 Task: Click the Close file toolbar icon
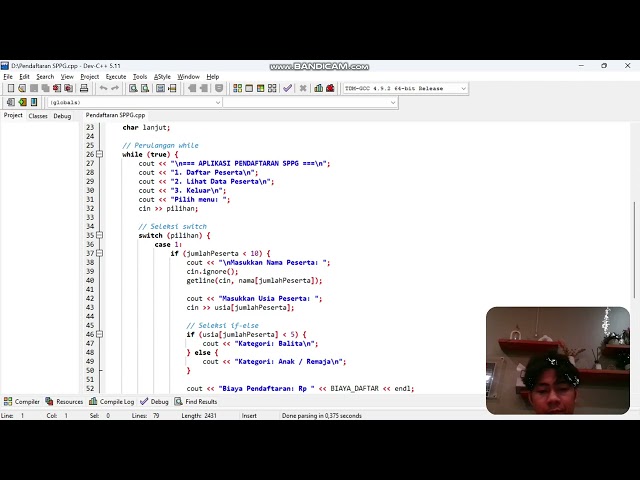(x=57, y=88)
